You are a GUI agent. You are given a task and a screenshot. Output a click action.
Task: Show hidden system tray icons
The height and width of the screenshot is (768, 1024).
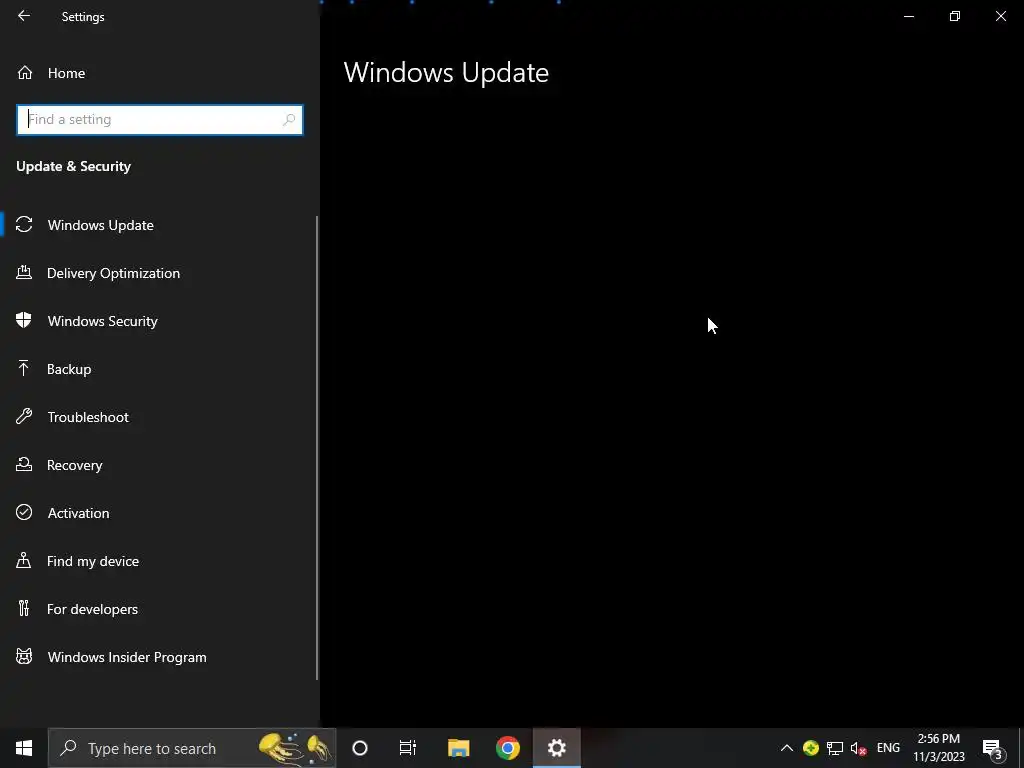[x=787, y=748]
